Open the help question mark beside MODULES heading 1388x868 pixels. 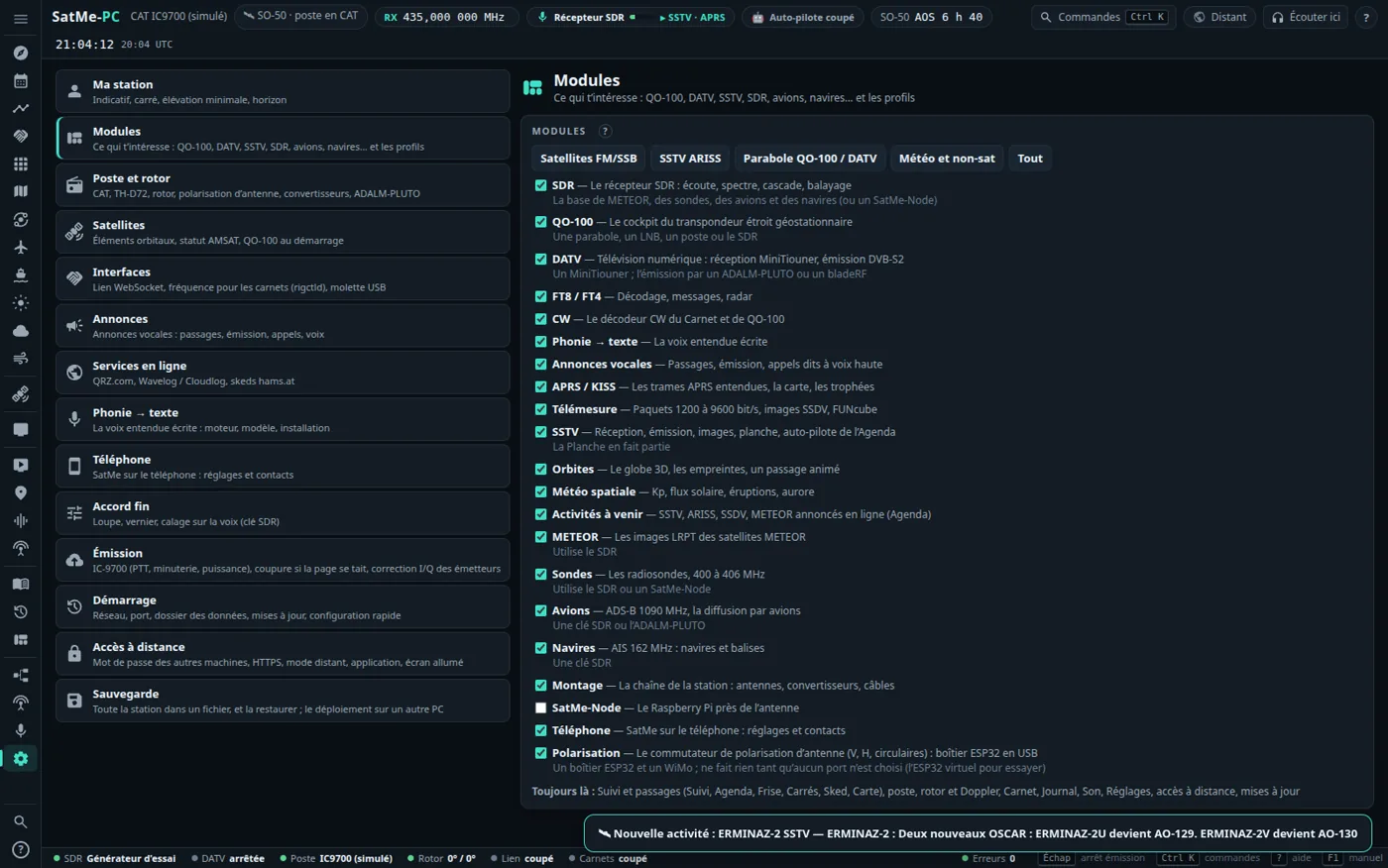coord(605,131)
